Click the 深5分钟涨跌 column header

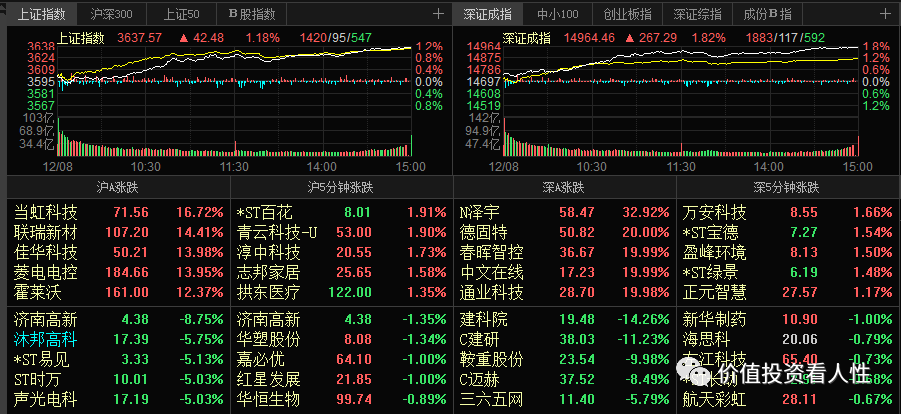787,187
